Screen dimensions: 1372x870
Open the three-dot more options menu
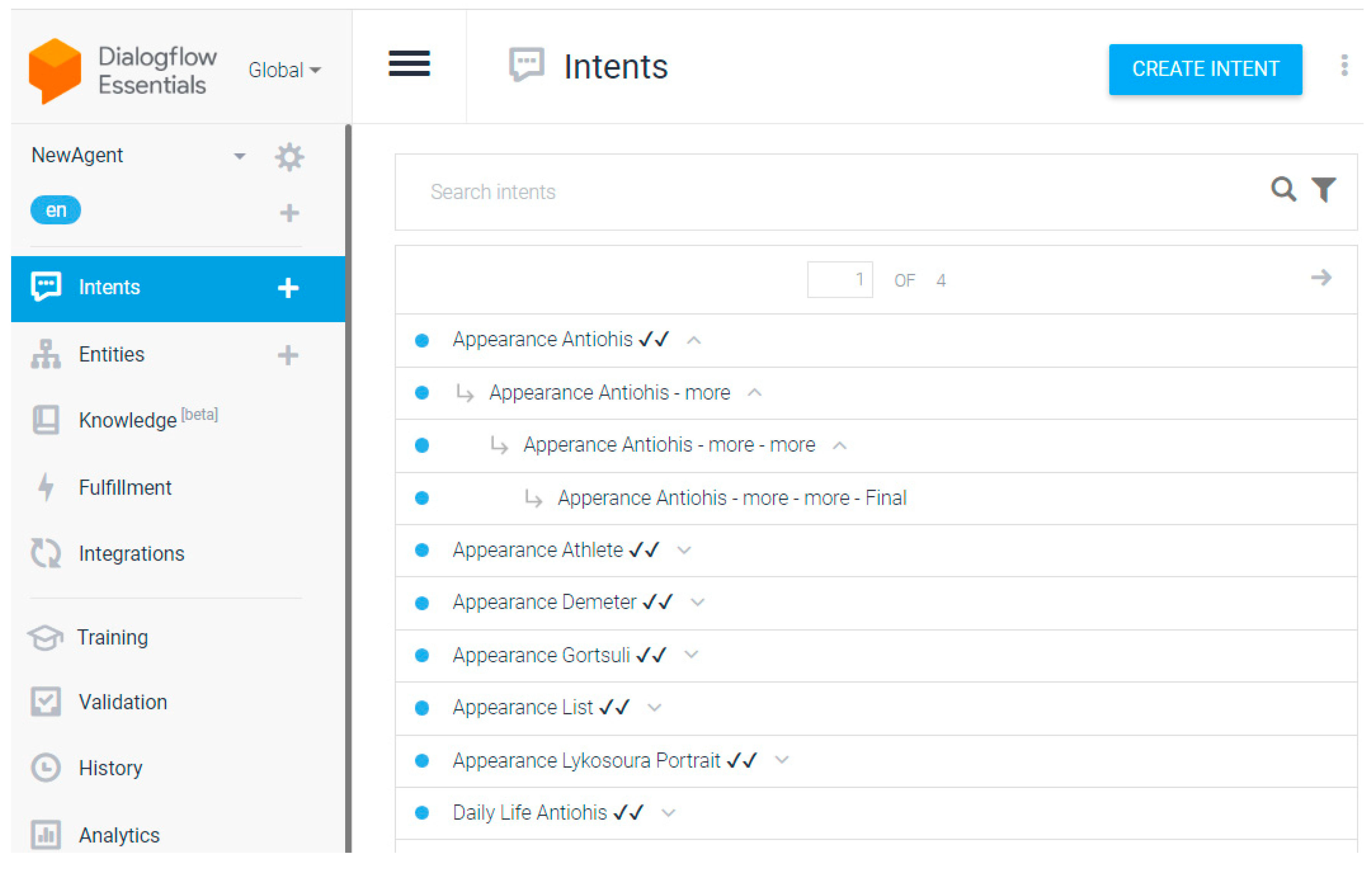[1344, 66]
